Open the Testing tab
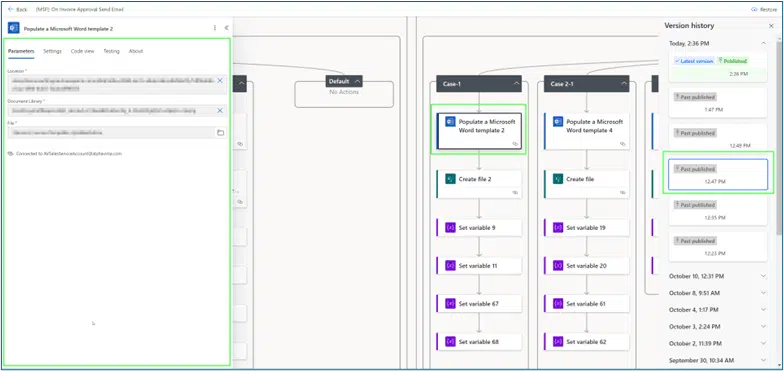Viewport: 784px width, 371px height. coord(112,51)
